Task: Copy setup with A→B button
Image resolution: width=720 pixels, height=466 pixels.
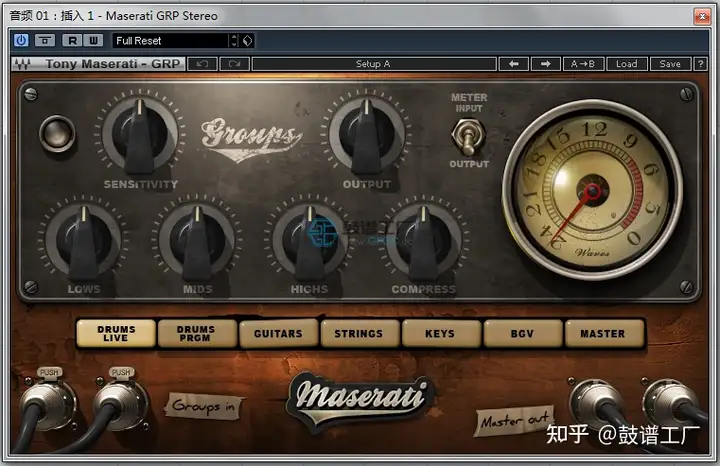Action: click(x=583, y=64)
